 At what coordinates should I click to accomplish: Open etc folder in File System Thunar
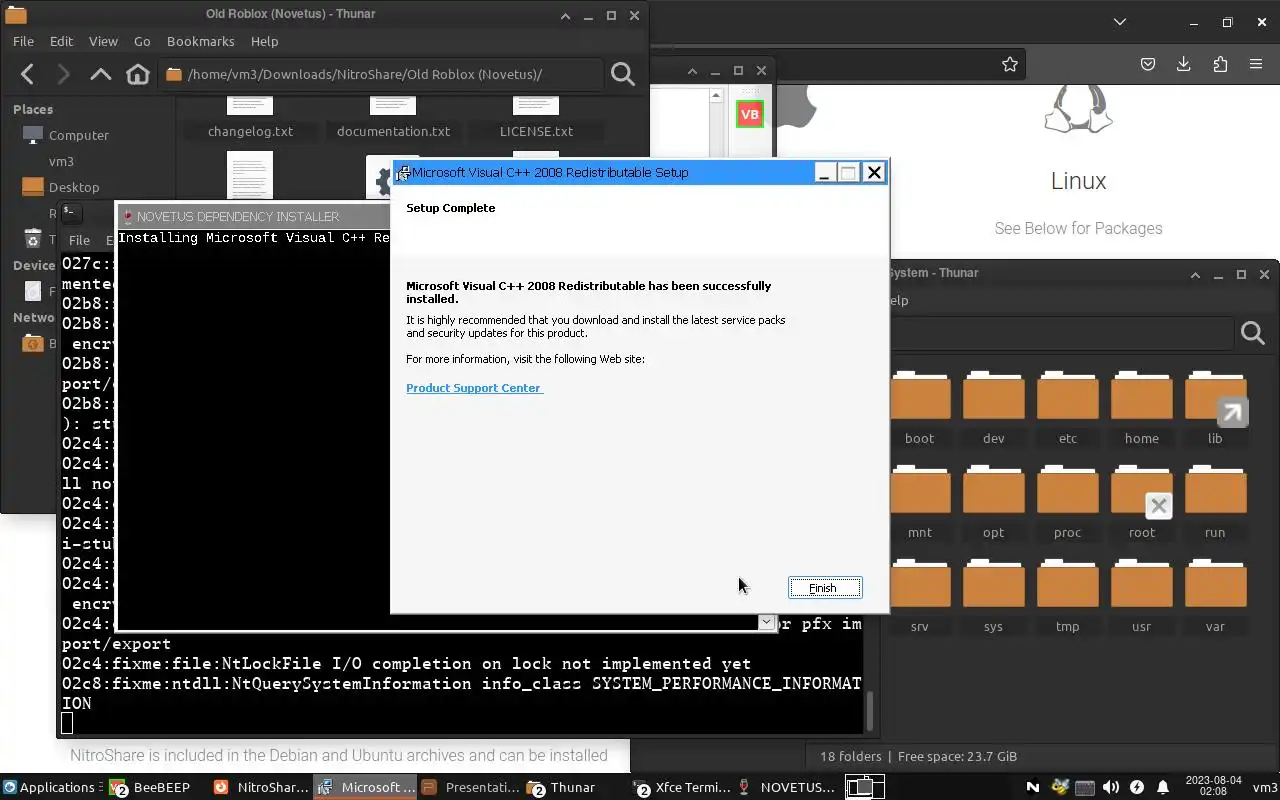click(1067, 407)
